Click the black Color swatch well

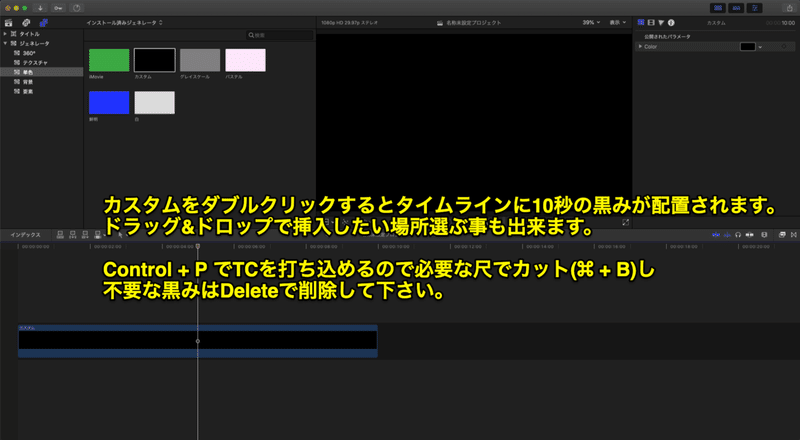747,46
